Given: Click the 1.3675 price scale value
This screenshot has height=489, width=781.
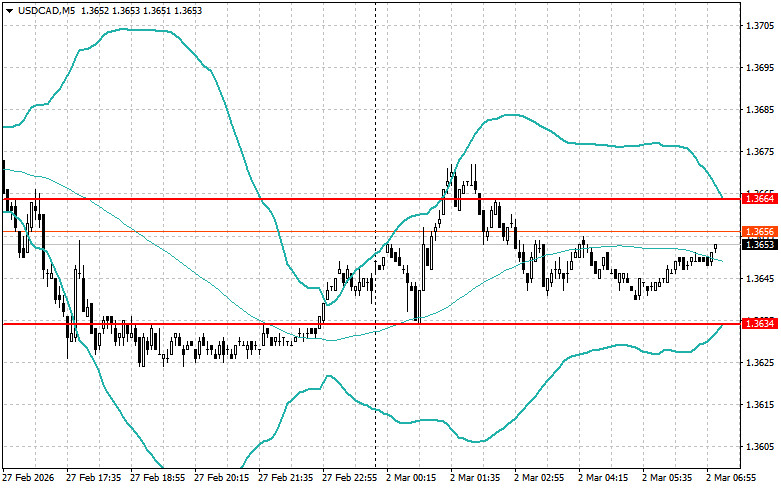Looking at the screenshot, I should point(761,152).
